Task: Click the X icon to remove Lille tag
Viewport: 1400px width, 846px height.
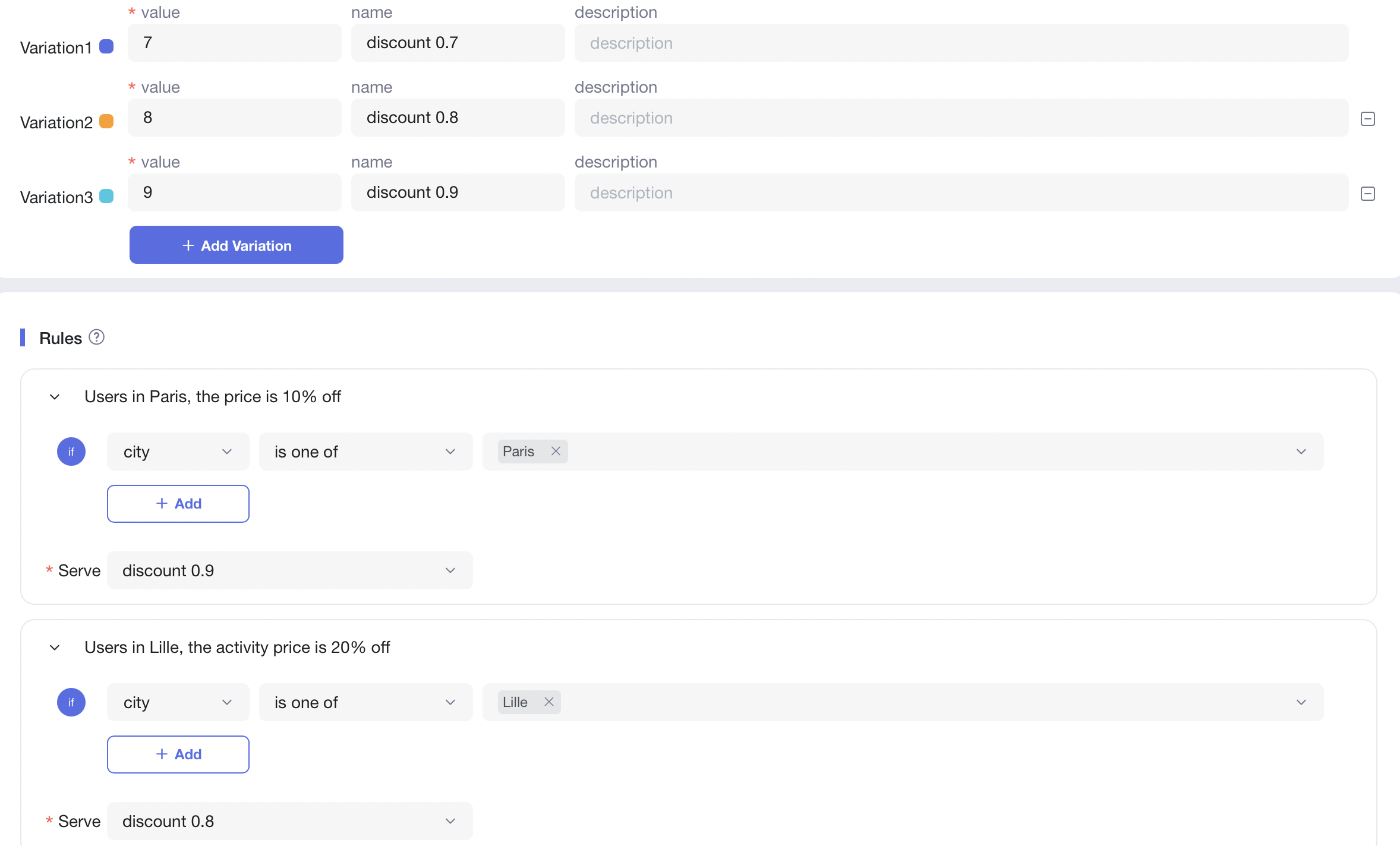Action: point(548,702)
